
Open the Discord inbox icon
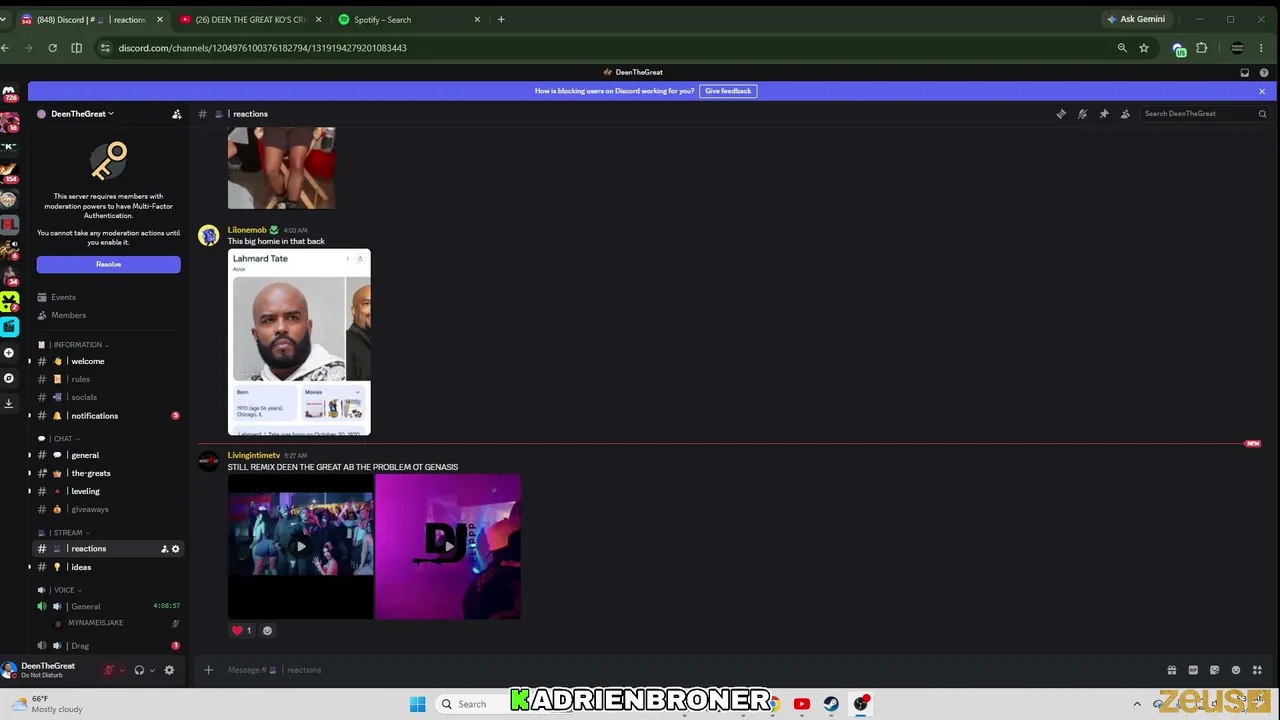point(1244,72)
